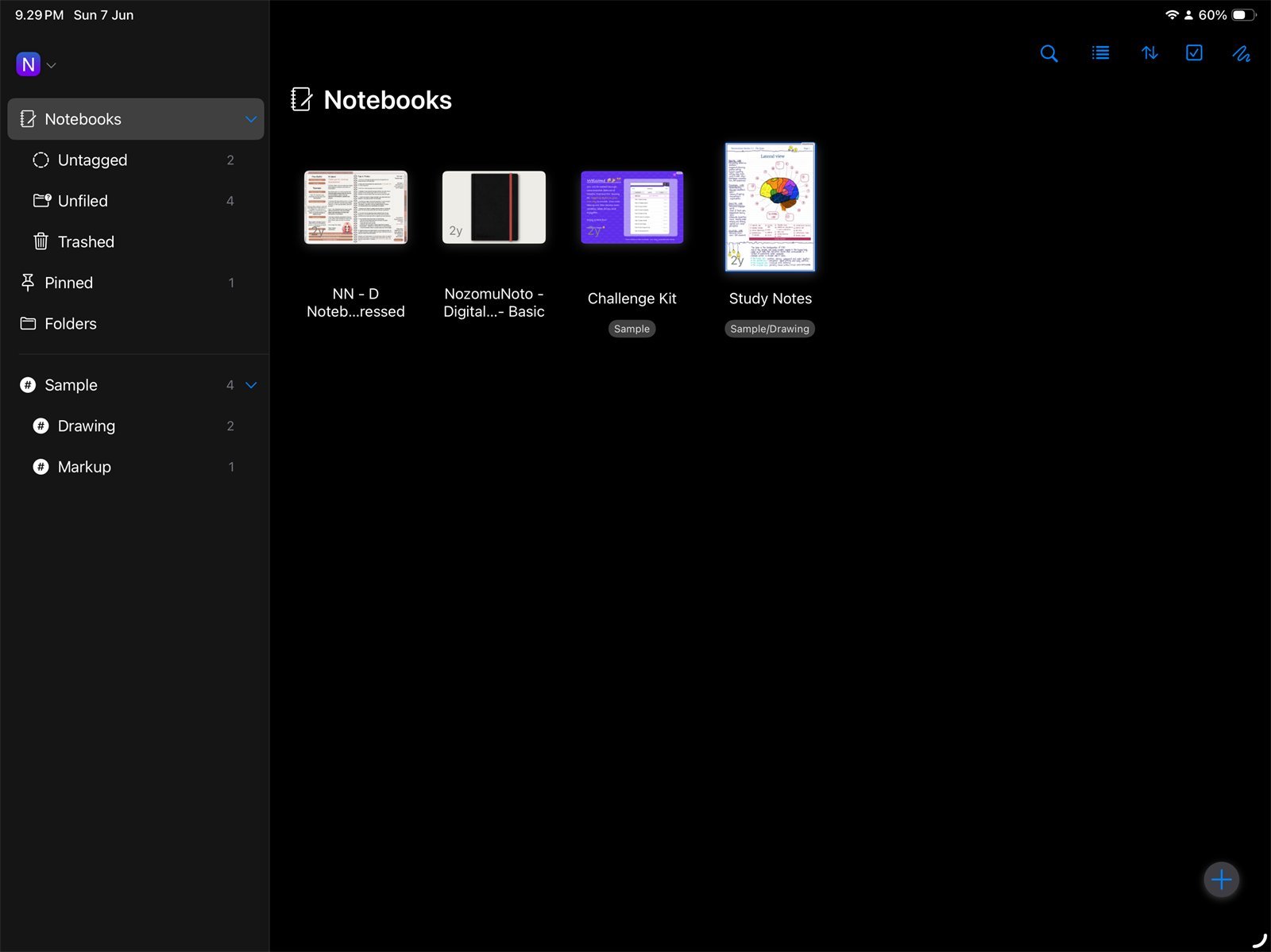Click the Unfiled count 4
The width and height of the screenshot is (1271, 952).
tap(230, 201)
